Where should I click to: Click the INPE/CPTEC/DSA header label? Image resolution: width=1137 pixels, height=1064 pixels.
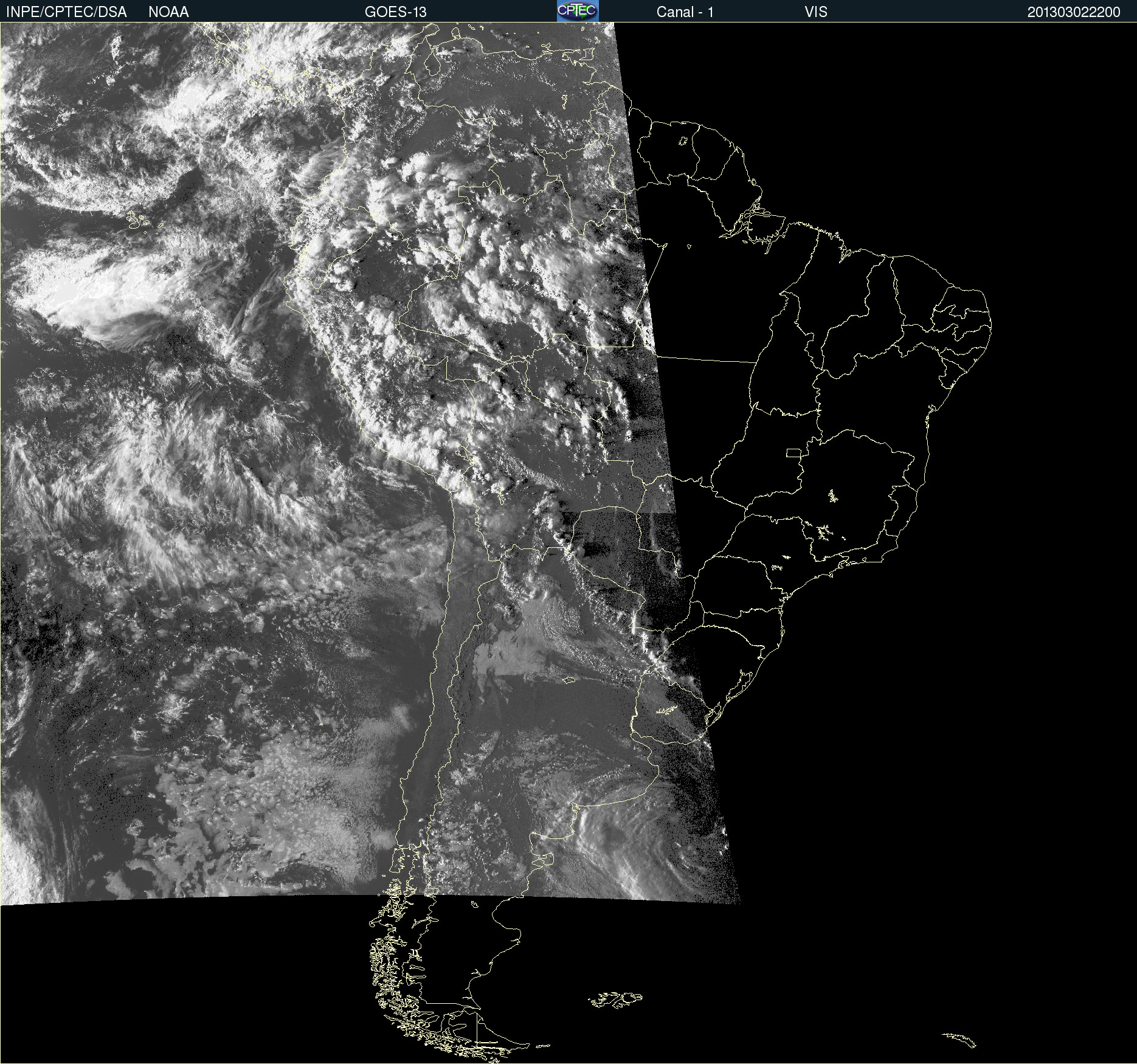point(66,12)
